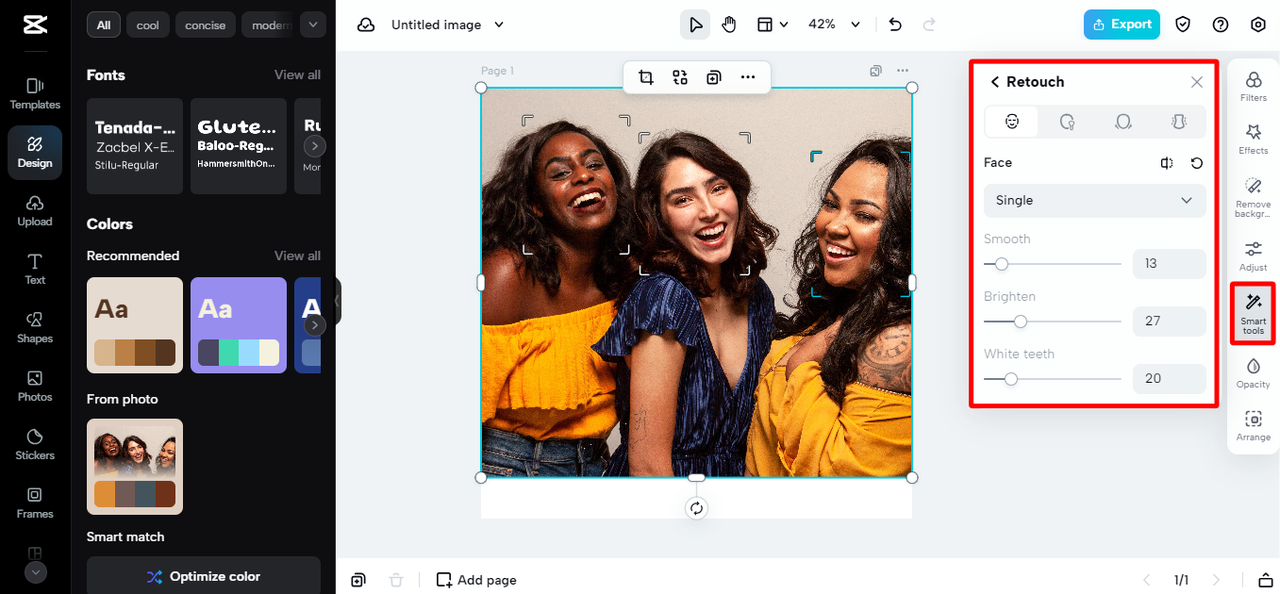Expand the style filter chips dropdown
The image size is (1280, 594).
pos(313,25)
